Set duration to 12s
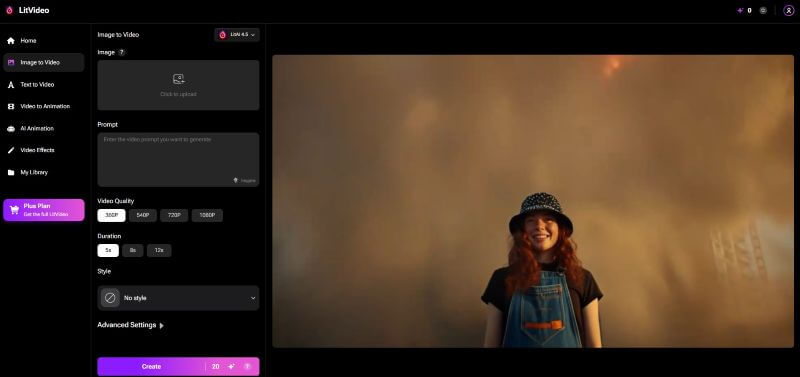This screenshot has width=800, height=377. pos(159,250)
